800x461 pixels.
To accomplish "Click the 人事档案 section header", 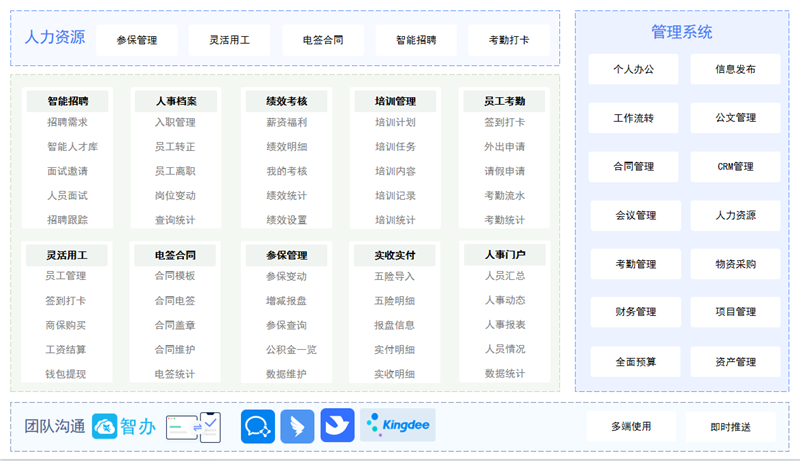I will tap(176, 101).
